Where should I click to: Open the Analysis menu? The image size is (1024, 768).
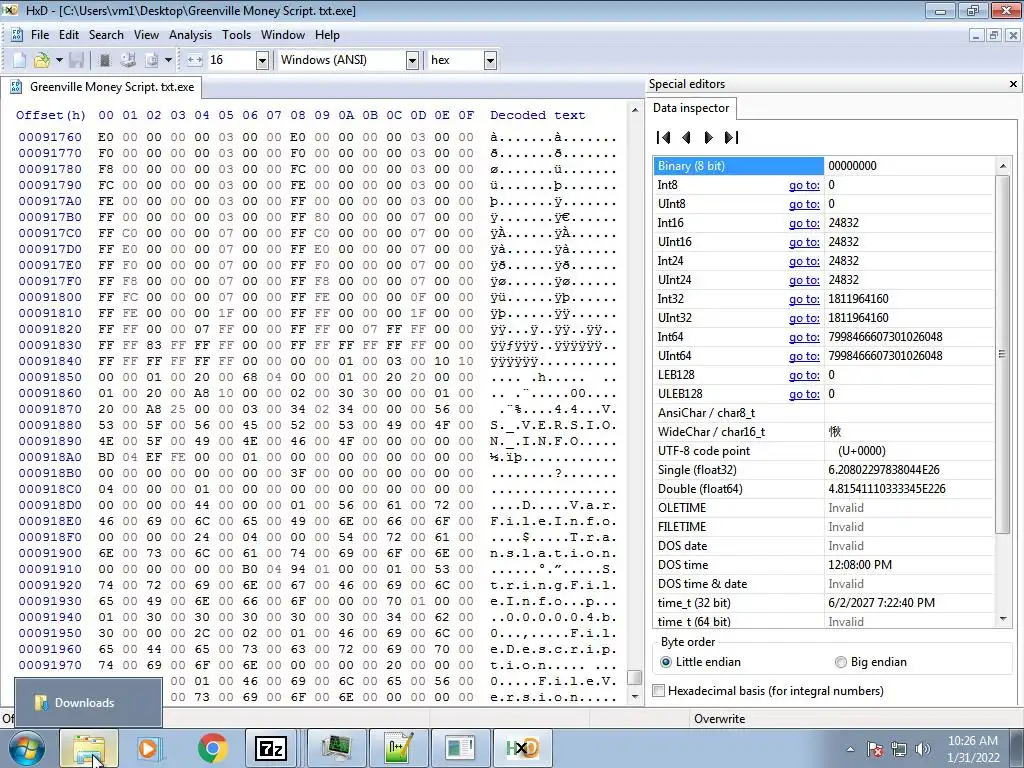[x=190, y=35]
